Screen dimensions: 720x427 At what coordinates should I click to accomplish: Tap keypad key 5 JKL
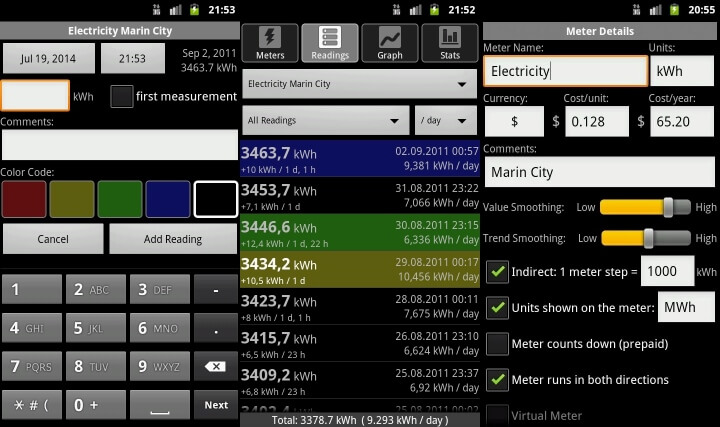96,328
